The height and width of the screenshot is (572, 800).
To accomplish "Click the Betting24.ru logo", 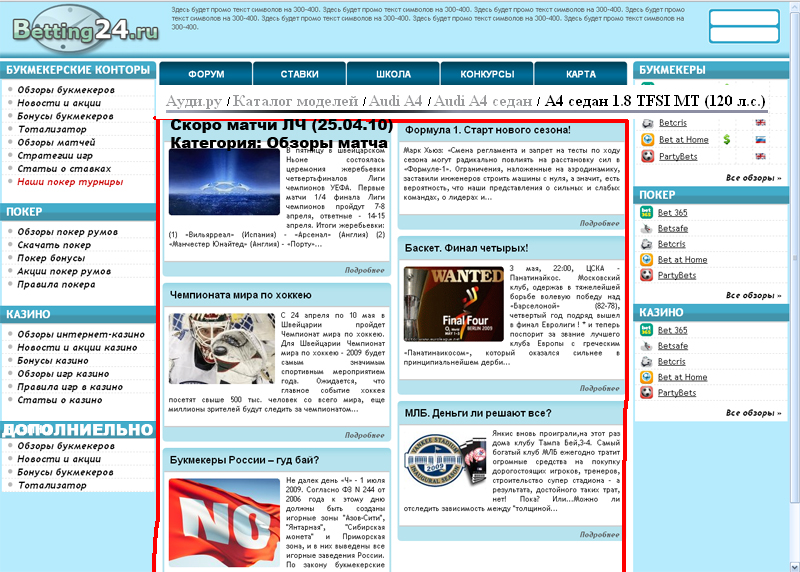I will (x=85, y=30).
